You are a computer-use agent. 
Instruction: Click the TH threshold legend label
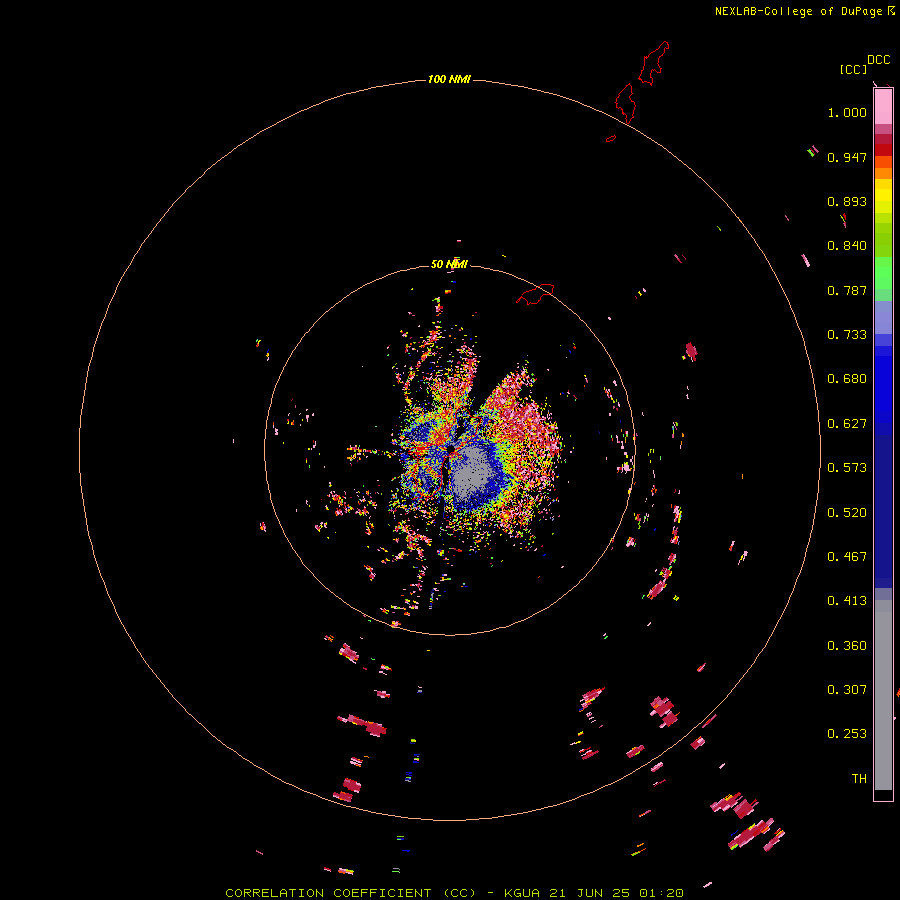pyautogui.click(x=859, y=779)
